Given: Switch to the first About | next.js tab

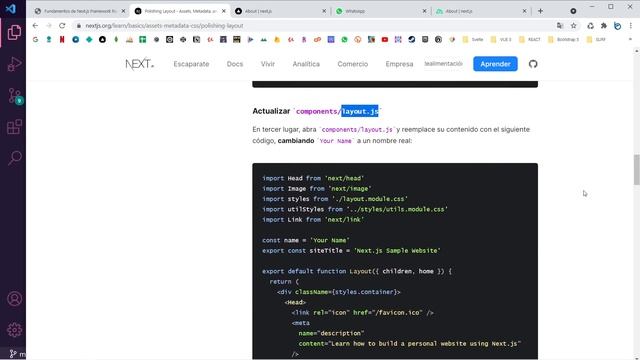Looking at the screenshot, I should click(x=280, y=11).
